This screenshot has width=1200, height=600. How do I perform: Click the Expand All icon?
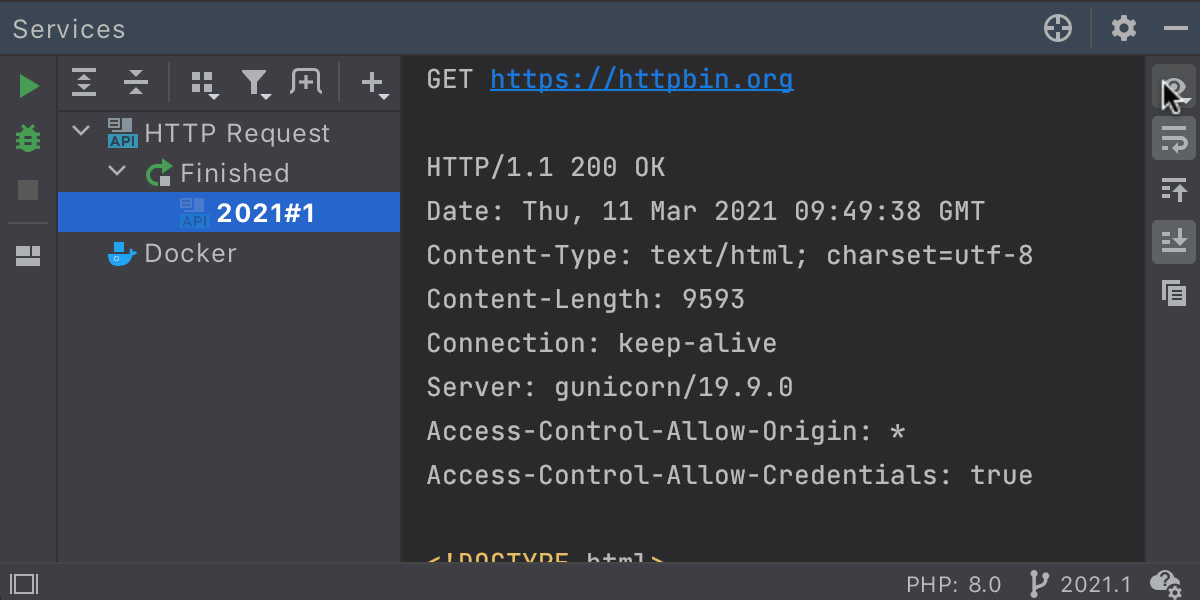coord(85,83)
